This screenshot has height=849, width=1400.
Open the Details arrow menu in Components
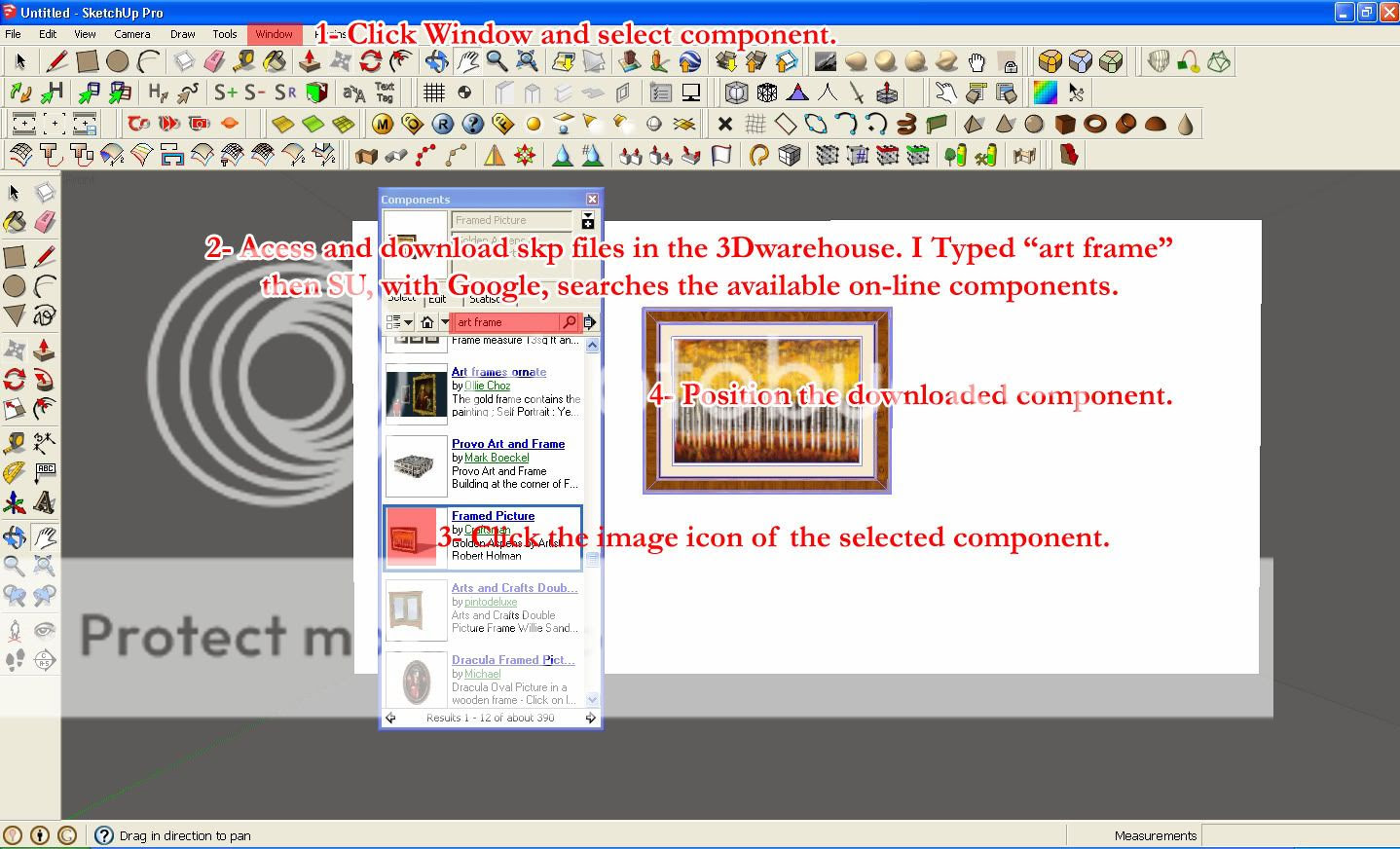590,322
